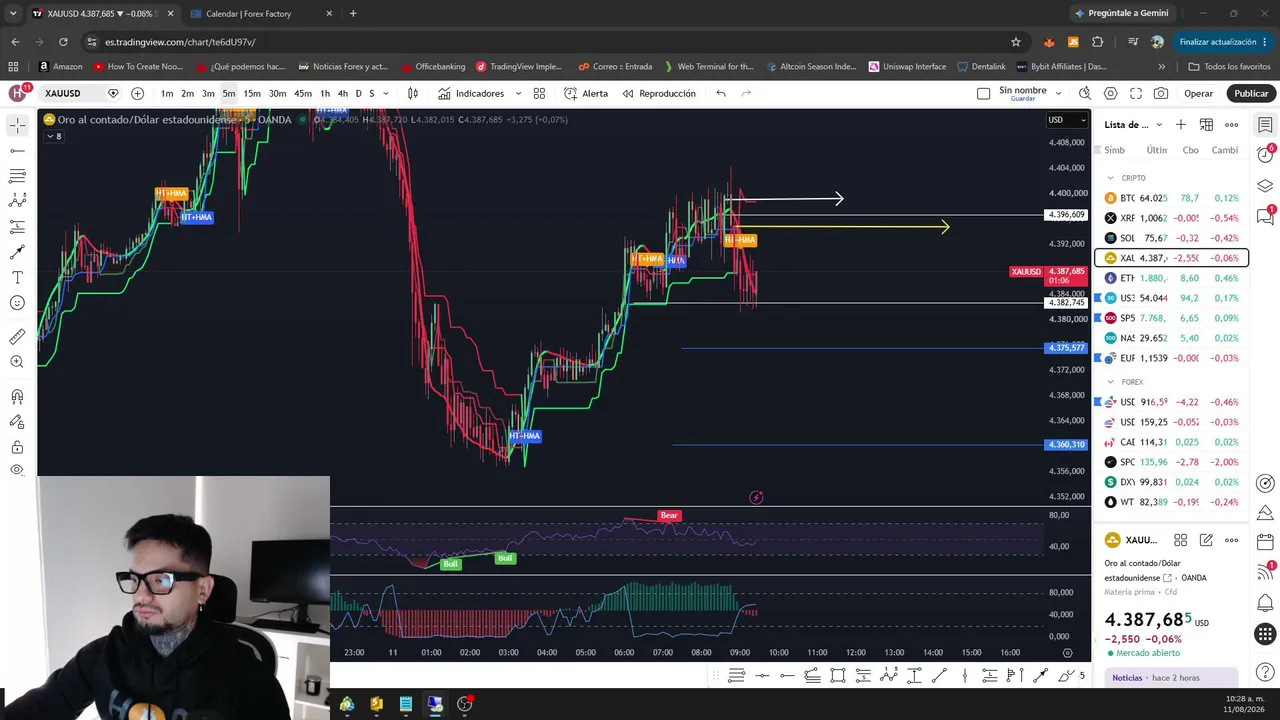The width and height of the screenshot is (1280, 720).
Task: Open the Uniswap Interface bookmark
Action: pos(908,67)
